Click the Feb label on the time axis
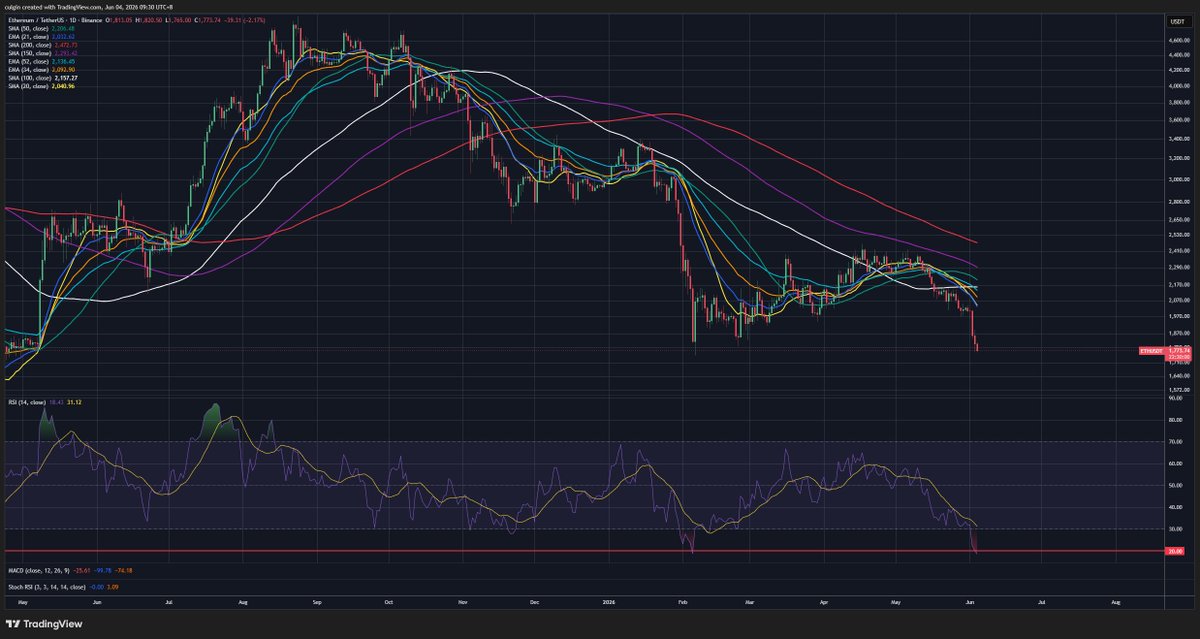Image resolution: width=1200 pixels, height=639 pixels. (x=683, y=603)
